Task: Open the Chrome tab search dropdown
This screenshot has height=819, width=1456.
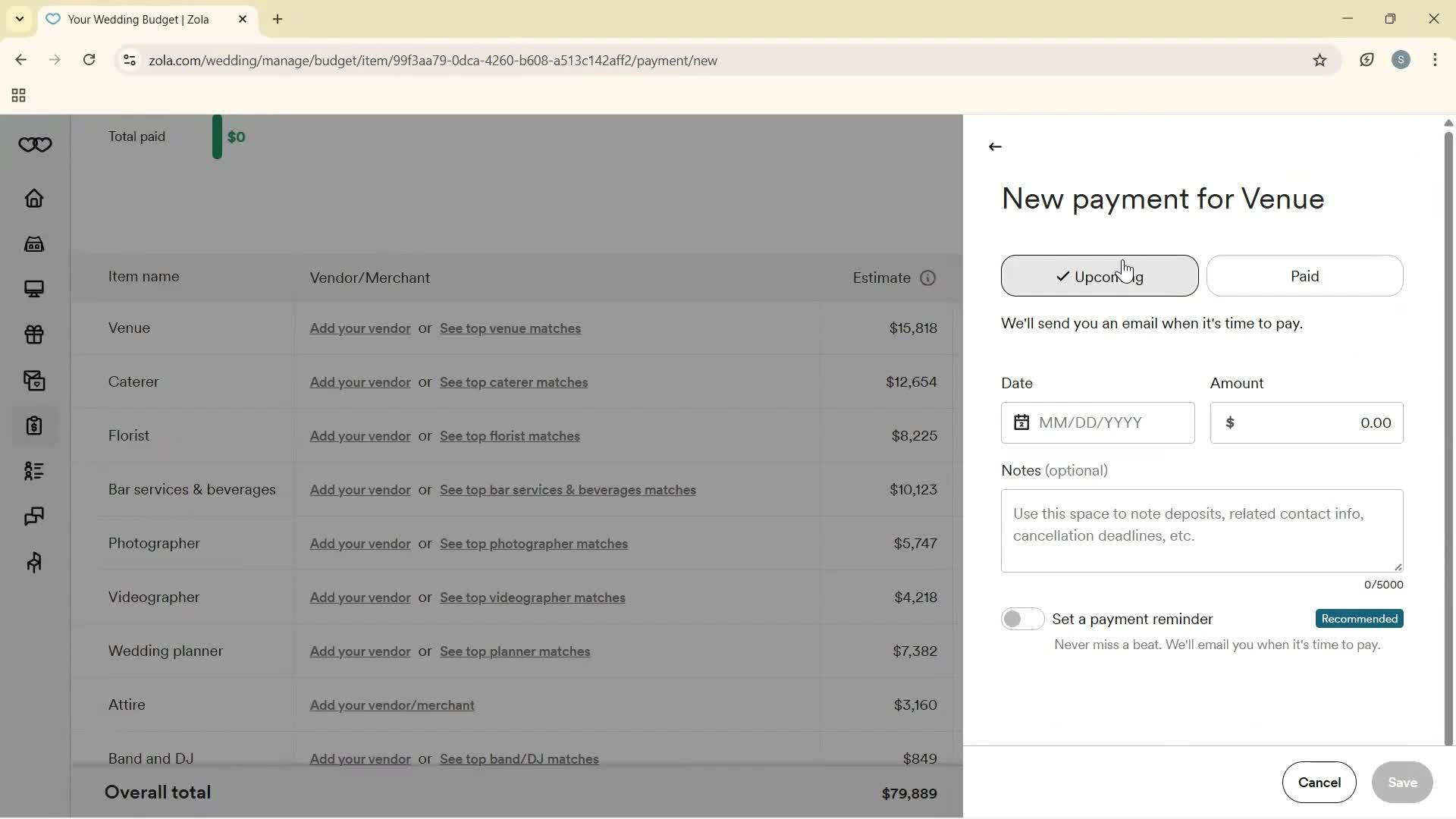Action: (x=20, y=19)
